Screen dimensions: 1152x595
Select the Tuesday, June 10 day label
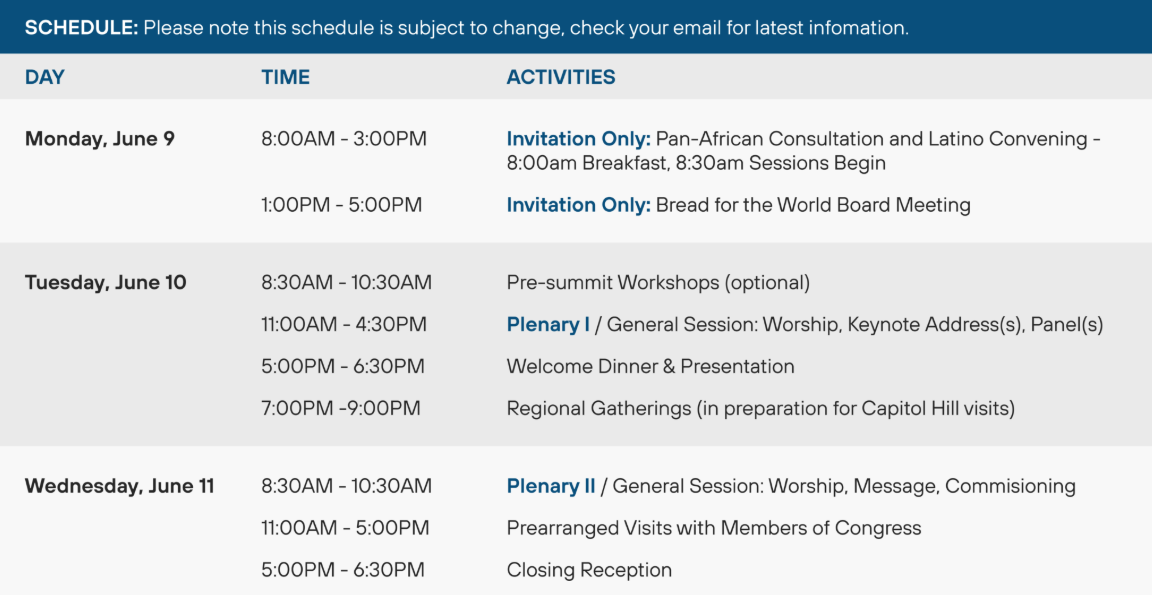(106, 283)
